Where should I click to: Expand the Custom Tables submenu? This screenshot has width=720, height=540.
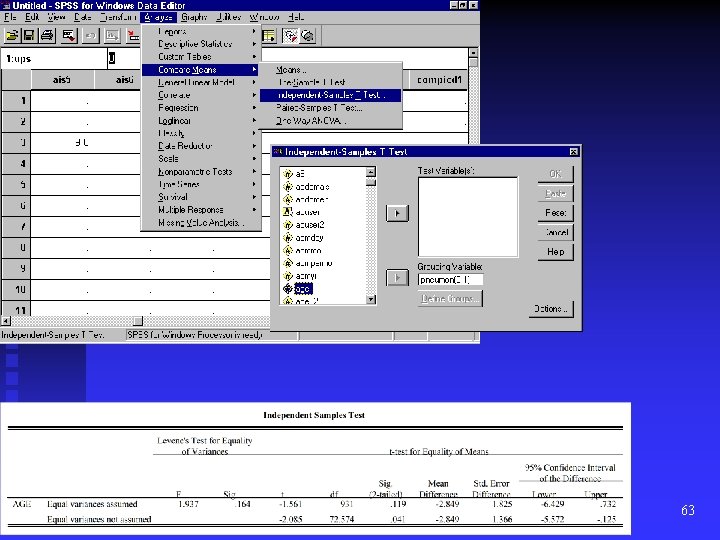[201, 56]
